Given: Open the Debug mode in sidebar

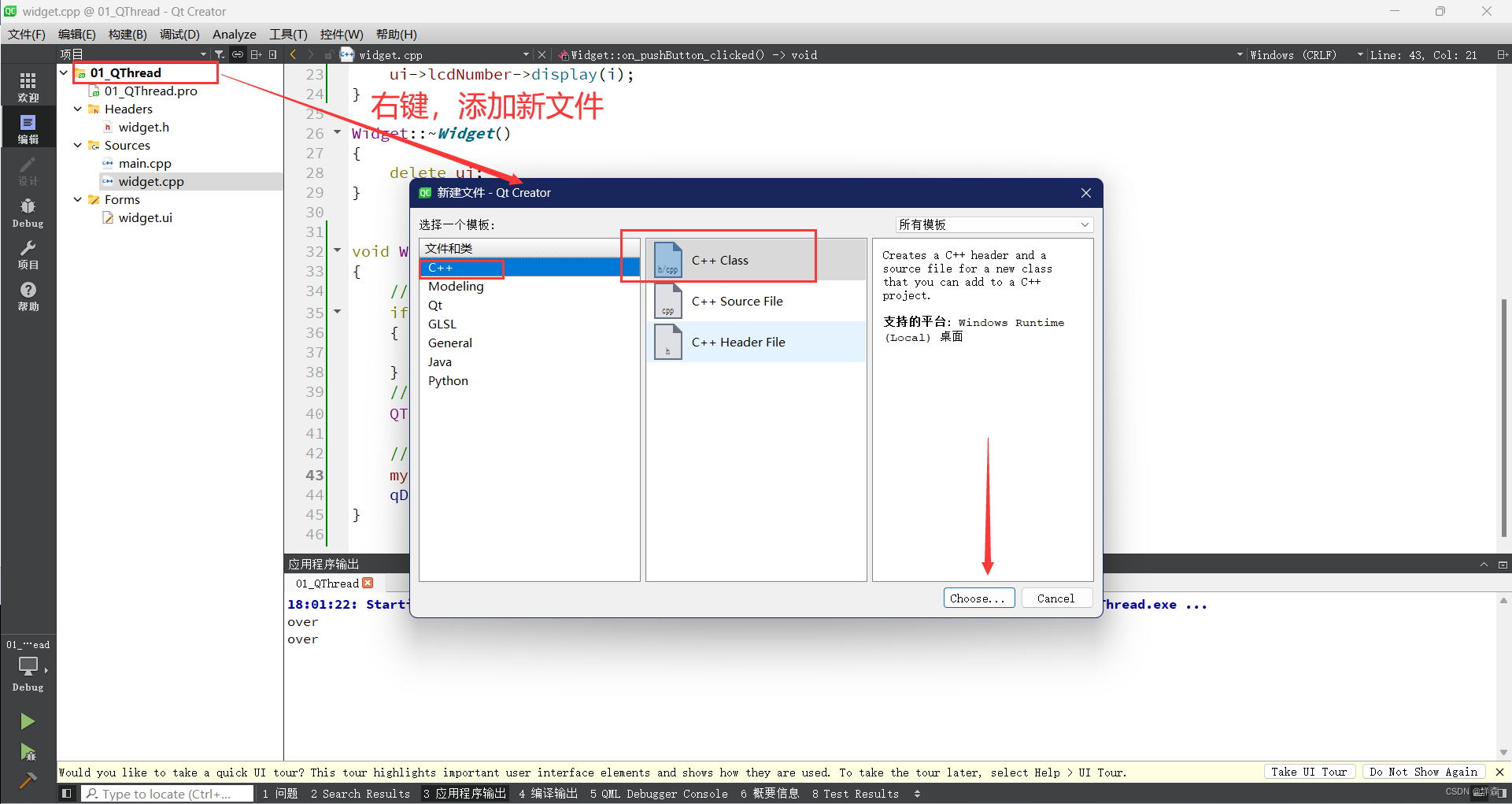Looking at the screenshot, I should [28, 213].
